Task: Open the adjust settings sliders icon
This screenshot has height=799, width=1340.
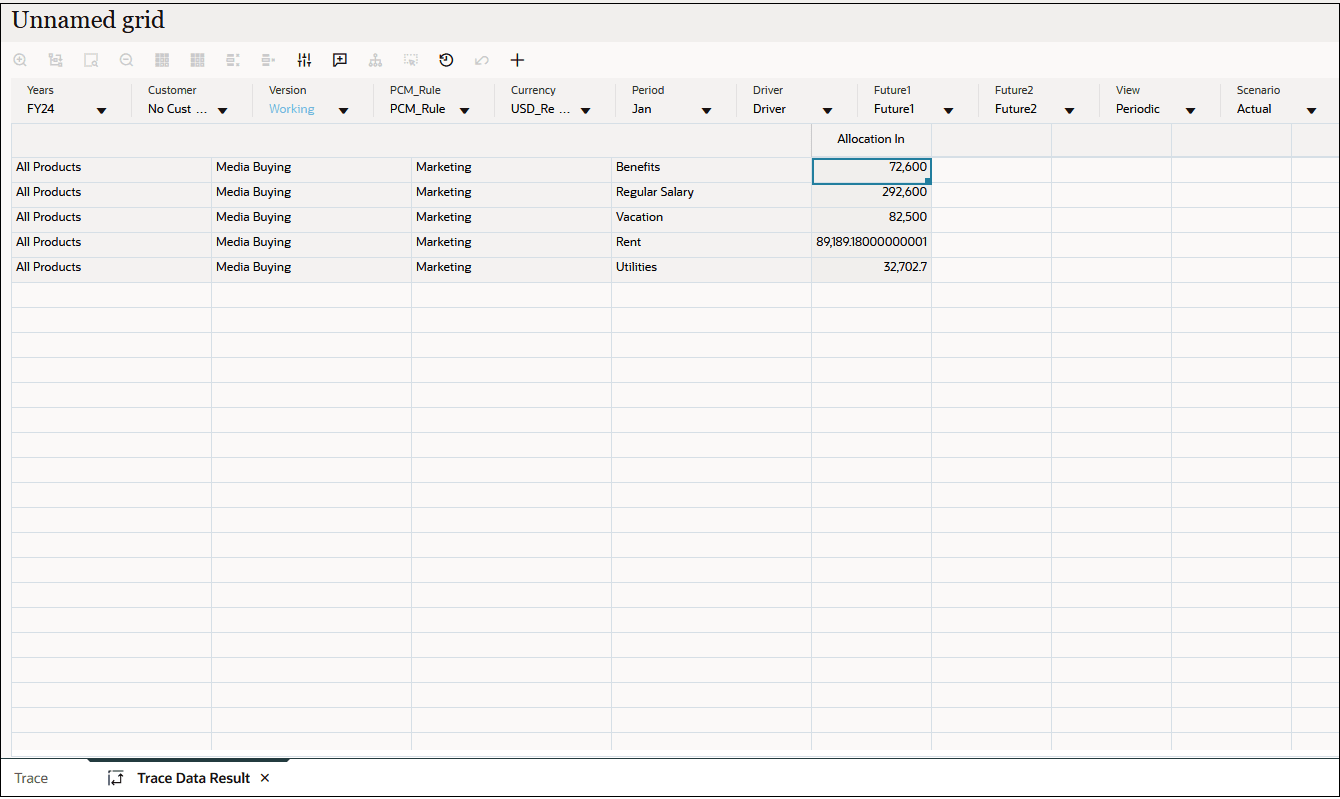Action: [304, 60]
